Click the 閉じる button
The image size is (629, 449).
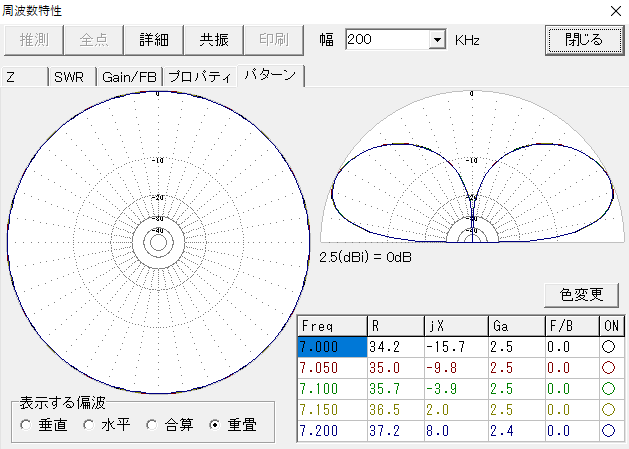(x=584, y=40)
